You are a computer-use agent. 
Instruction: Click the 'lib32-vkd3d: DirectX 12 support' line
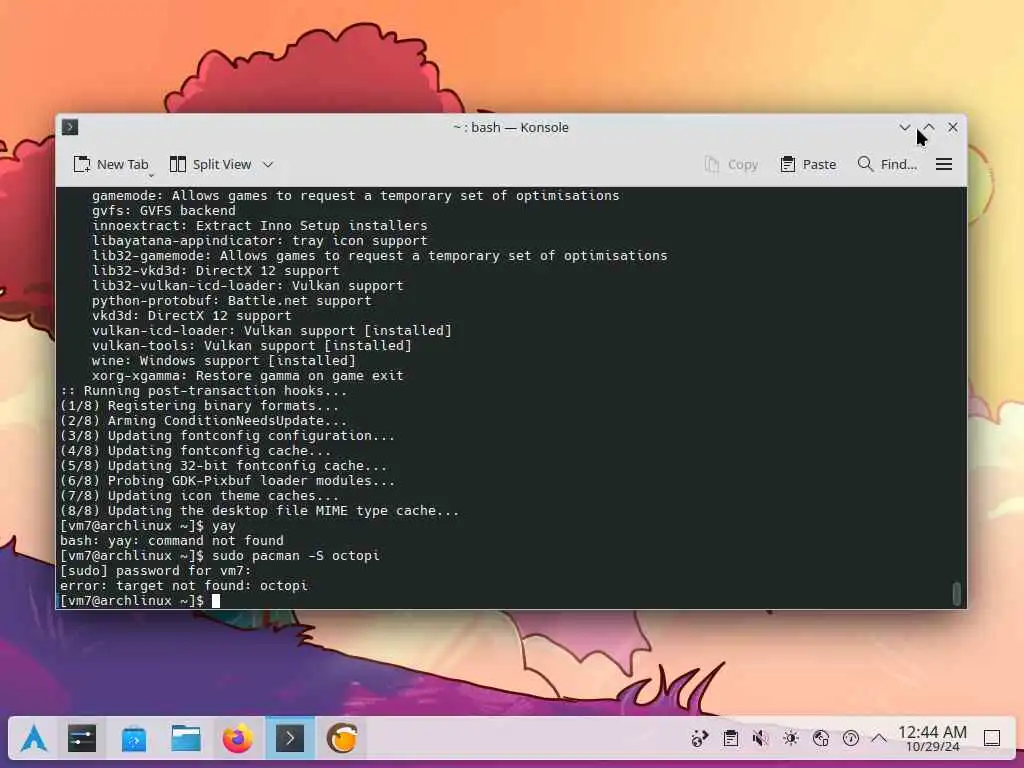point(216,270)
